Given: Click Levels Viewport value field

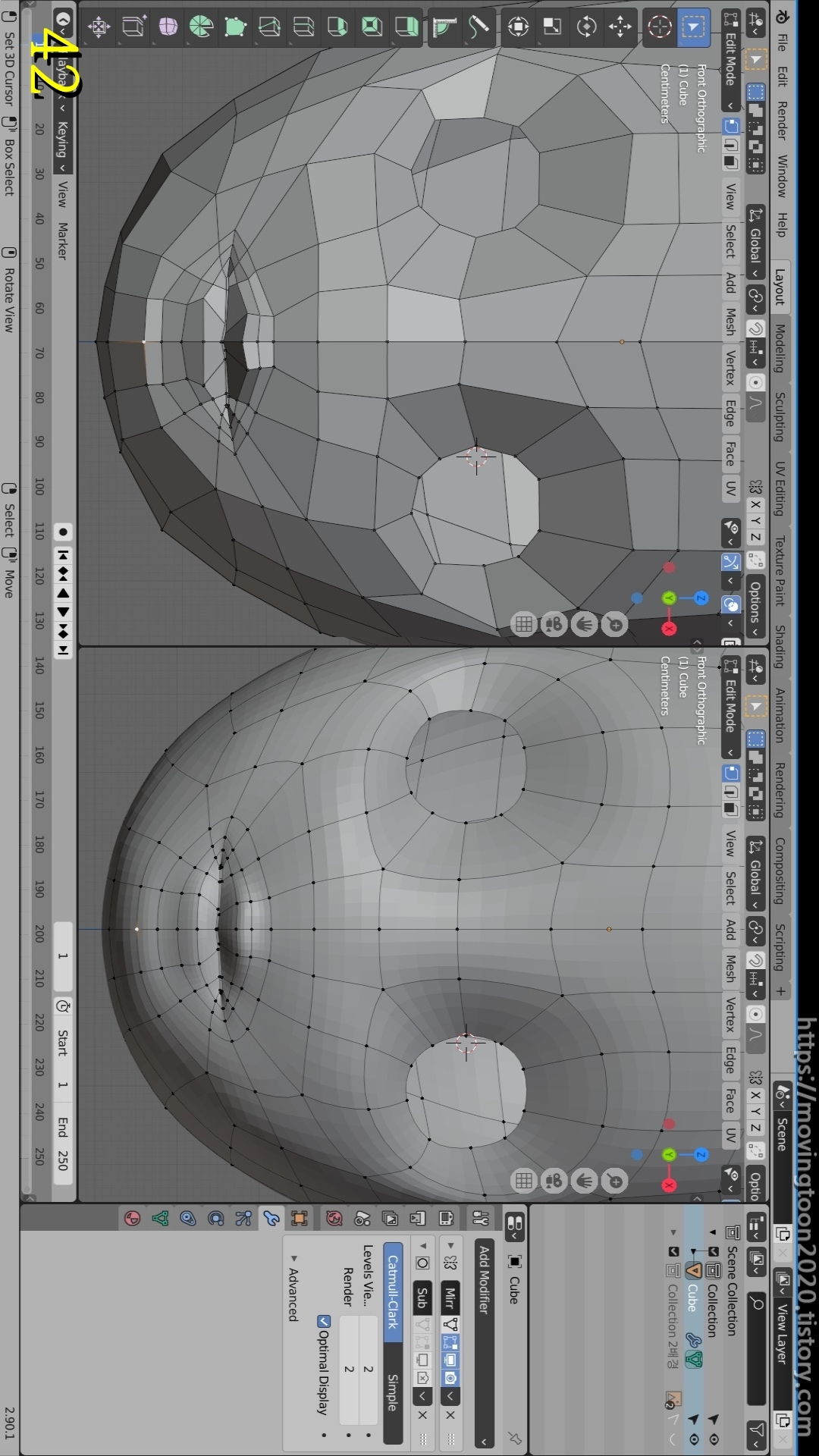Looking at the screenshot, I should (x=368, y=1370).
